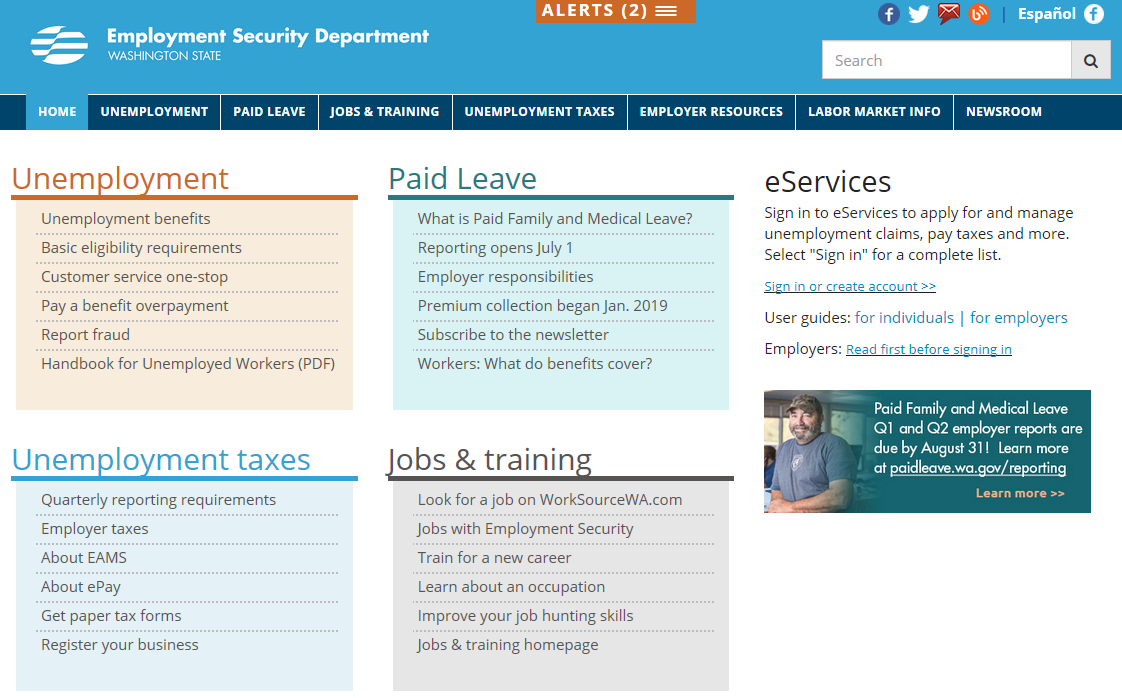Open Jobs & training homepage link
This screenshot has width=1122, height=698.
click(507, 645)
